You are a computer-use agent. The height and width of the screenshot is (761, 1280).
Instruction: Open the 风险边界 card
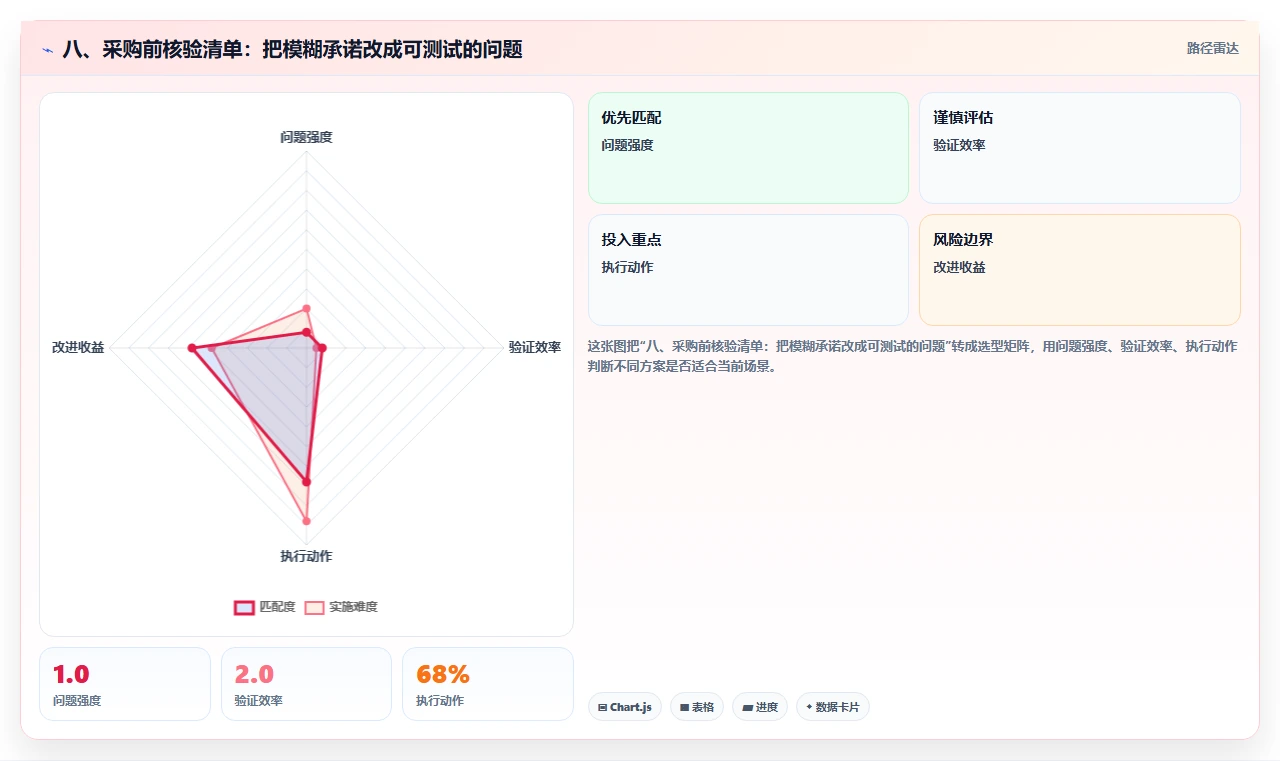point(1080,270)
